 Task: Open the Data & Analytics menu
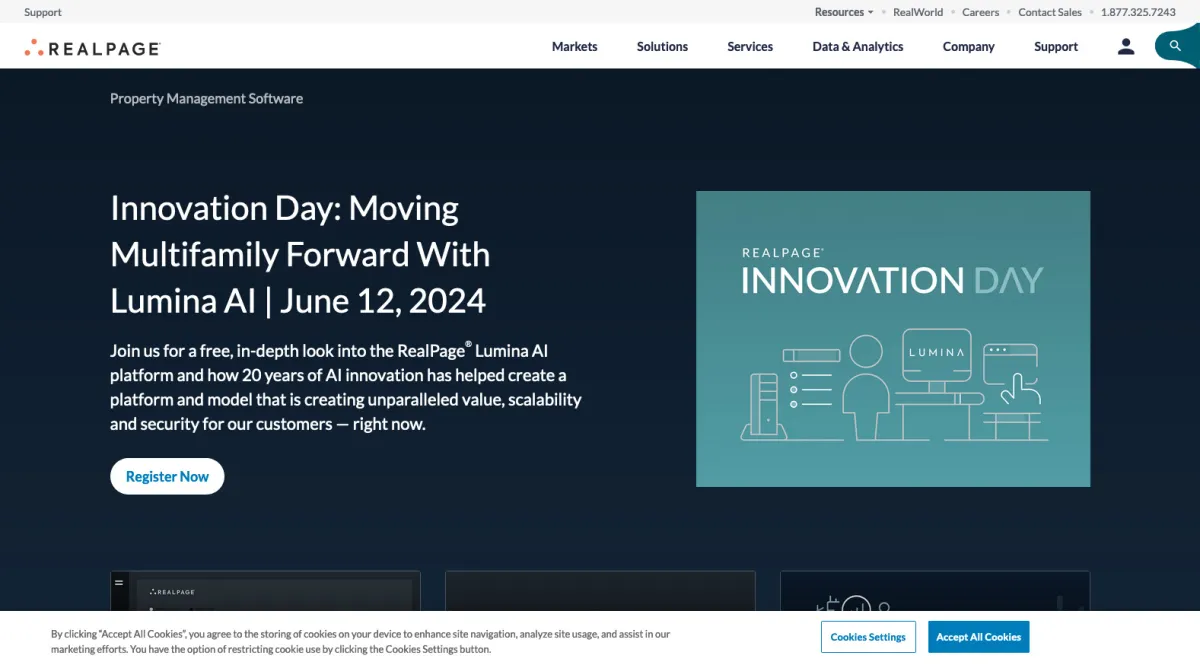click(x=858, y=47)
